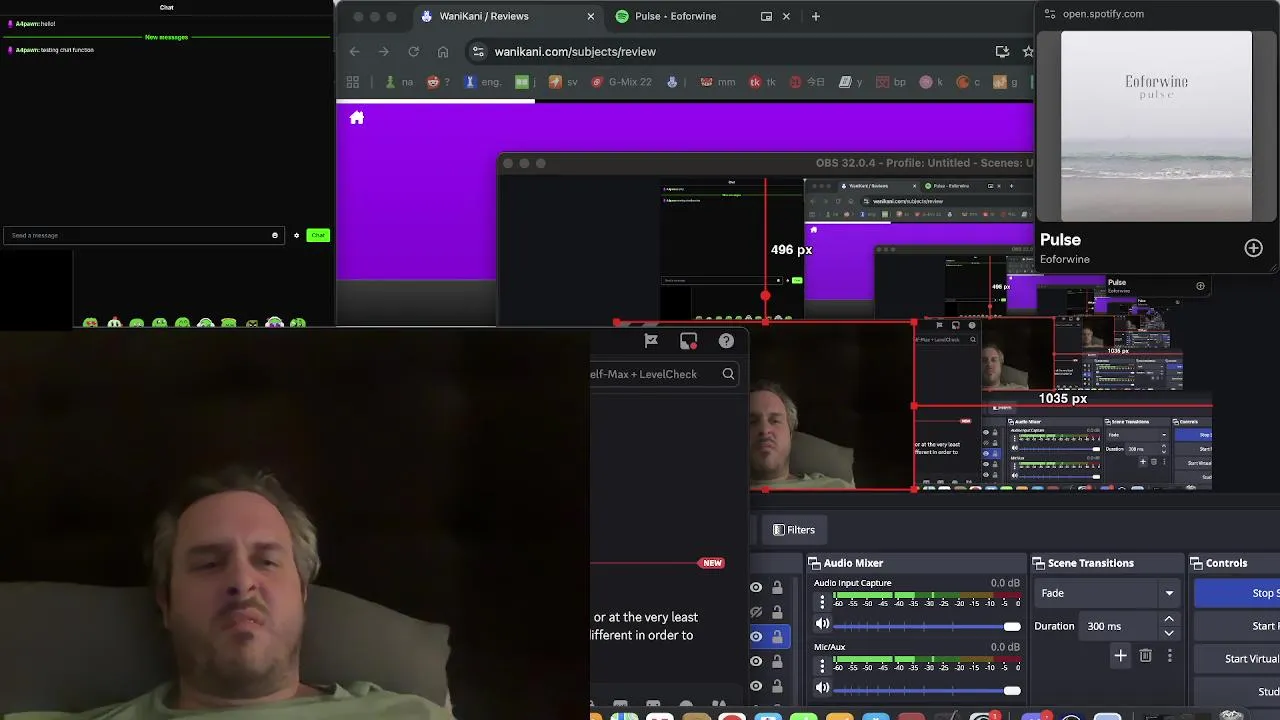Screen dimensions: 1280x720
Task: Detach the Scene Transitions dock
Action: (1039, 563)
